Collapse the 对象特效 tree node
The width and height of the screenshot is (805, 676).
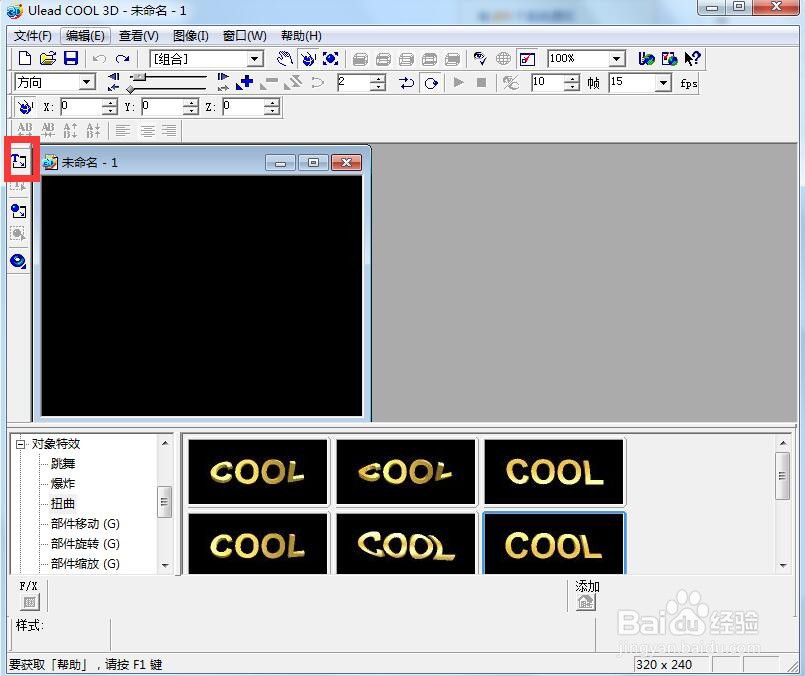[21, 445]
